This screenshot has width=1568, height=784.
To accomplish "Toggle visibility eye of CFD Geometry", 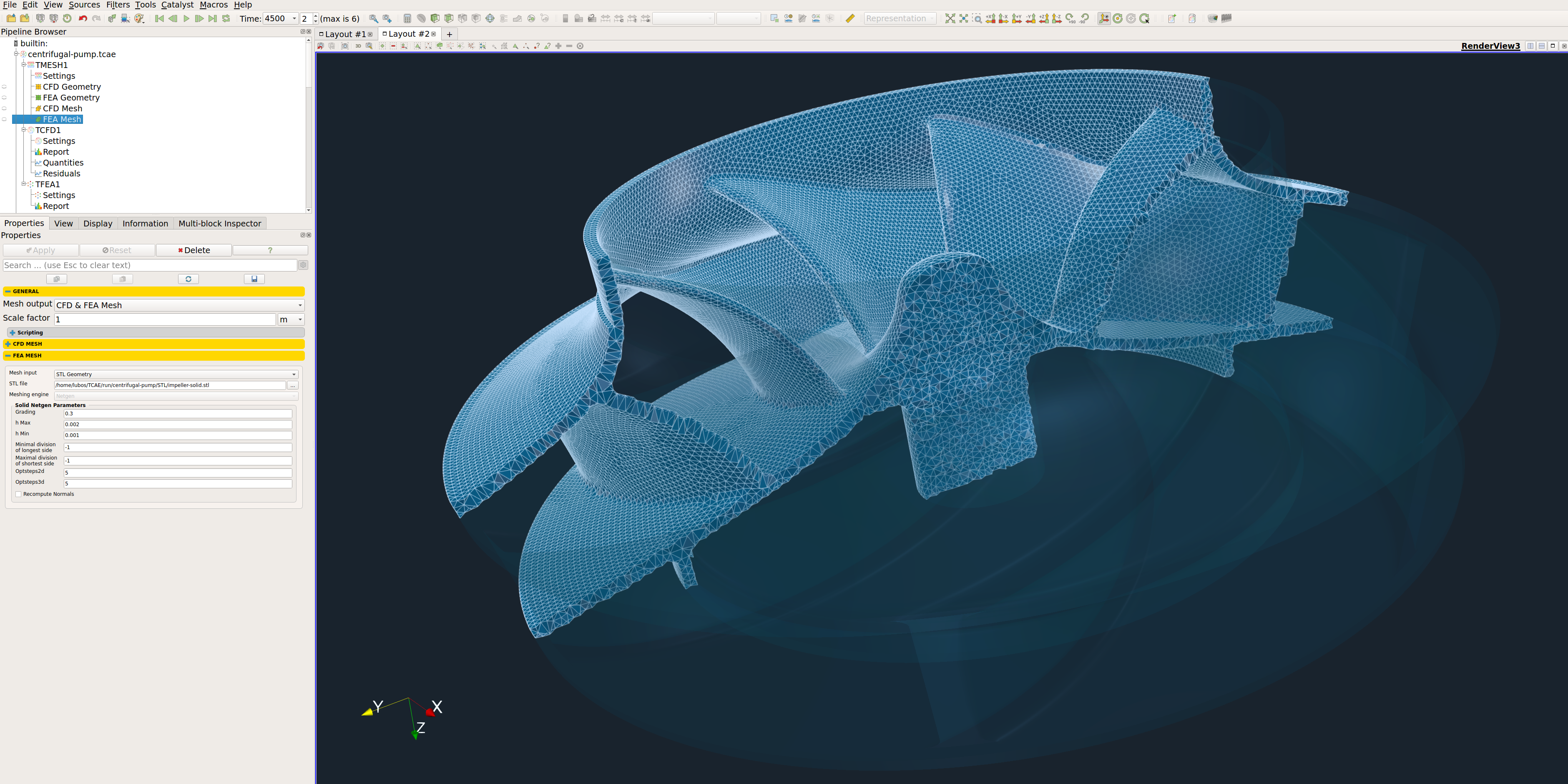I will point(4,87).
